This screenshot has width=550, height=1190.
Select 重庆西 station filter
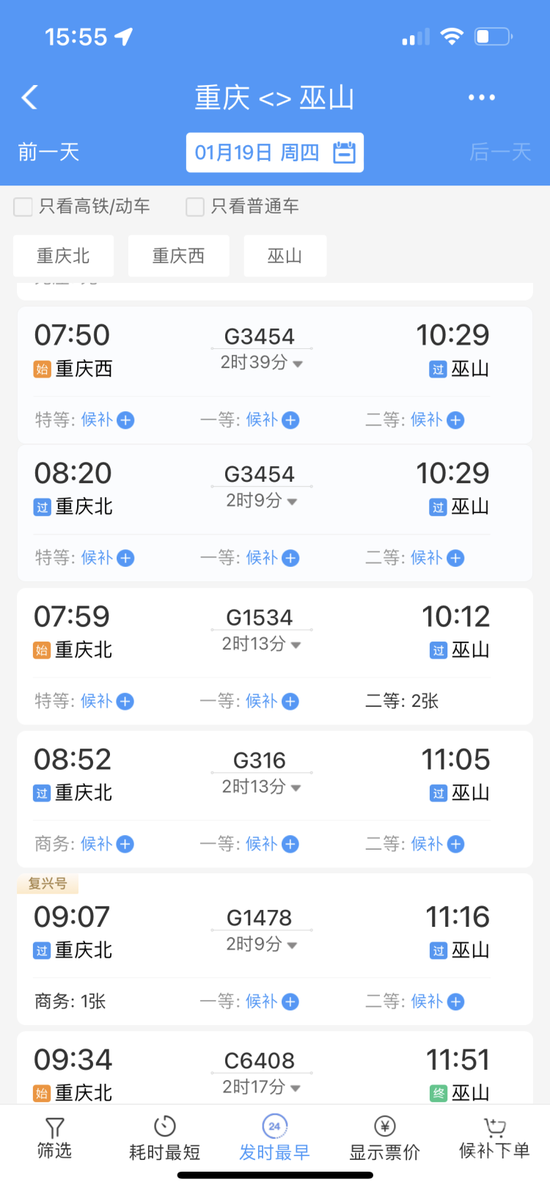point(178,256)
